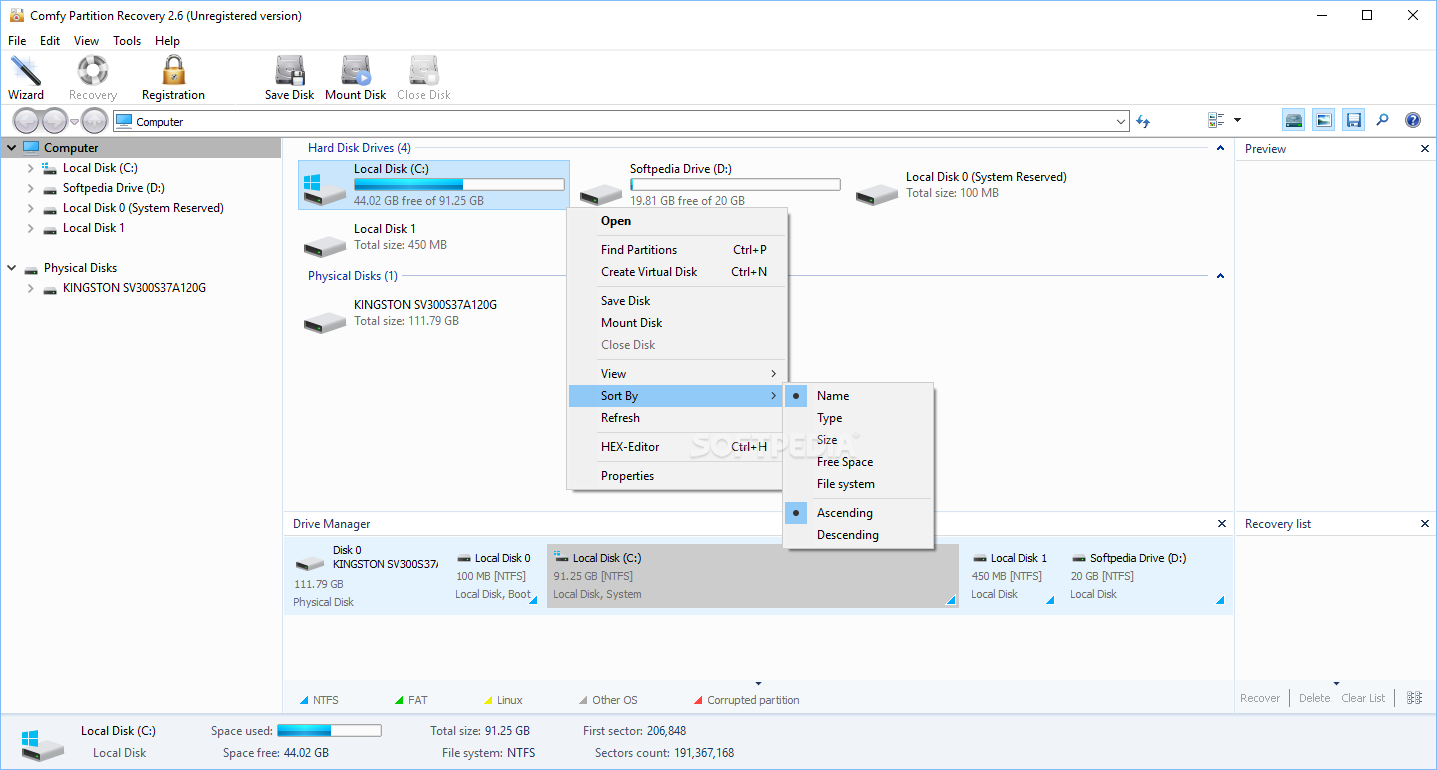Close the Drive Manager panel
The width and height of the screenshot is (1437, 770).
[1222, 524]
